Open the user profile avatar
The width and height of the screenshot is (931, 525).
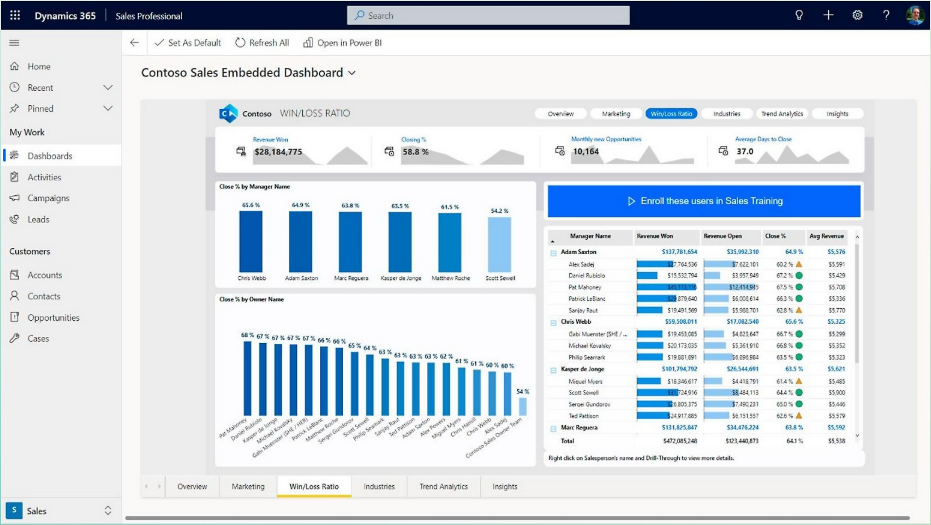coord(915,15)
